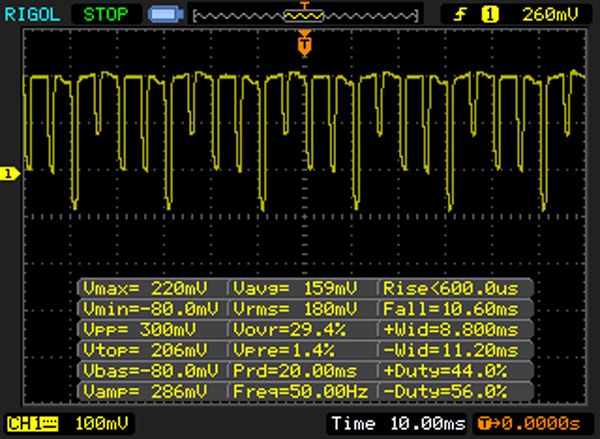Select the +Duty=44.0% measurement

[445, 371]
